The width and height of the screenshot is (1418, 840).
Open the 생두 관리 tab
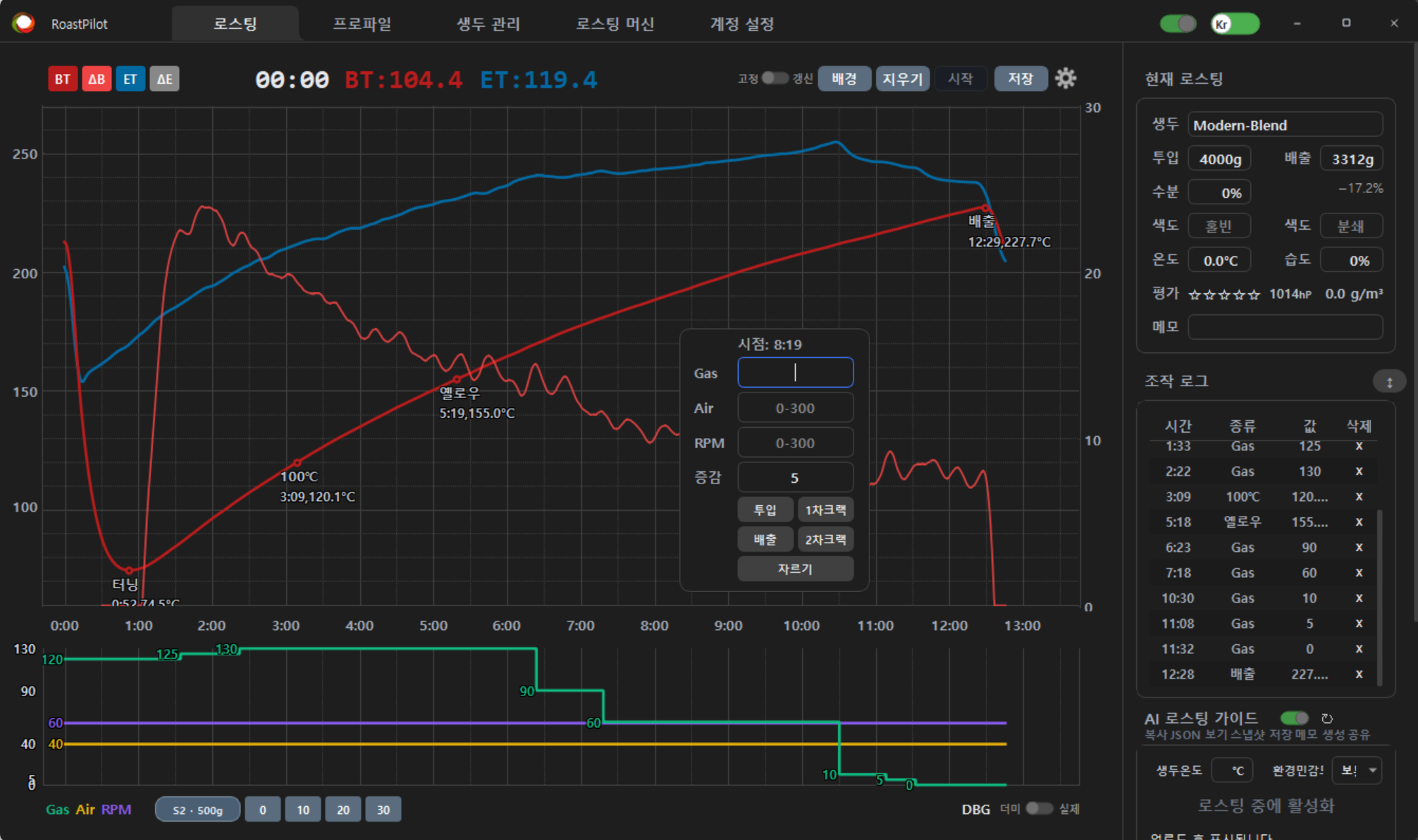[x=488, y=24]
